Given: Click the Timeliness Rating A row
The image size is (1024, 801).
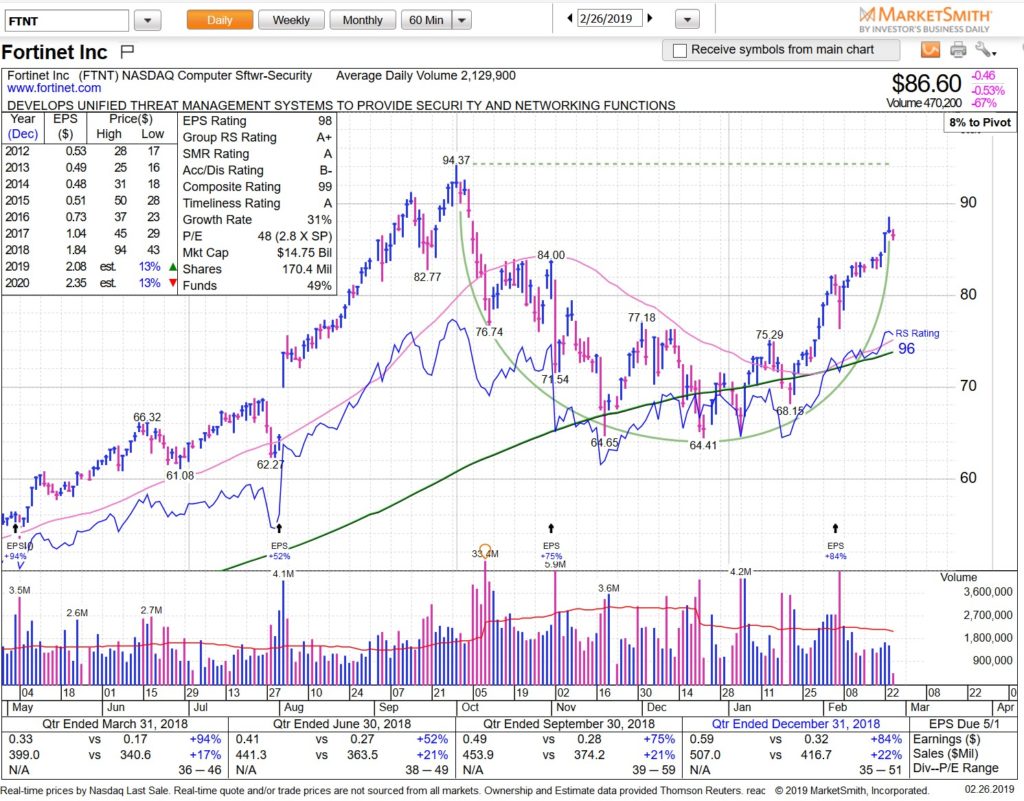Looking at the screenshot, I should [257, 203].
